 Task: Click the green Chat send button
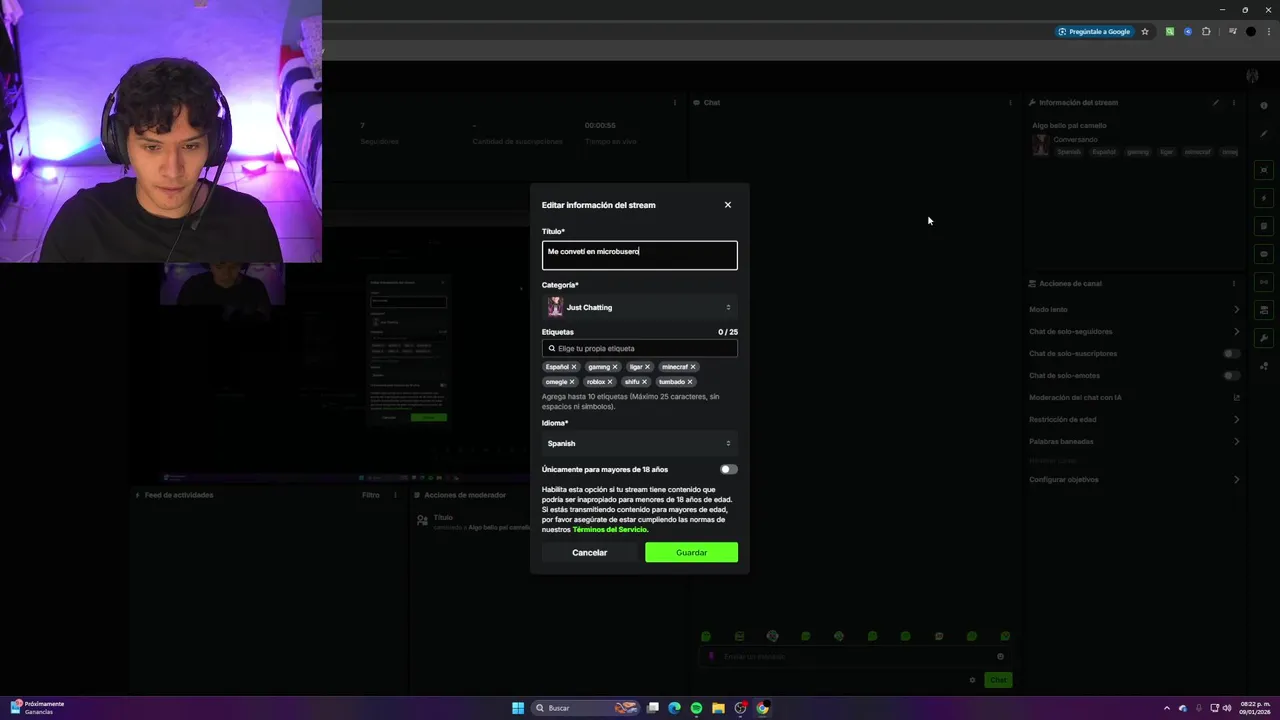[999, 680]
